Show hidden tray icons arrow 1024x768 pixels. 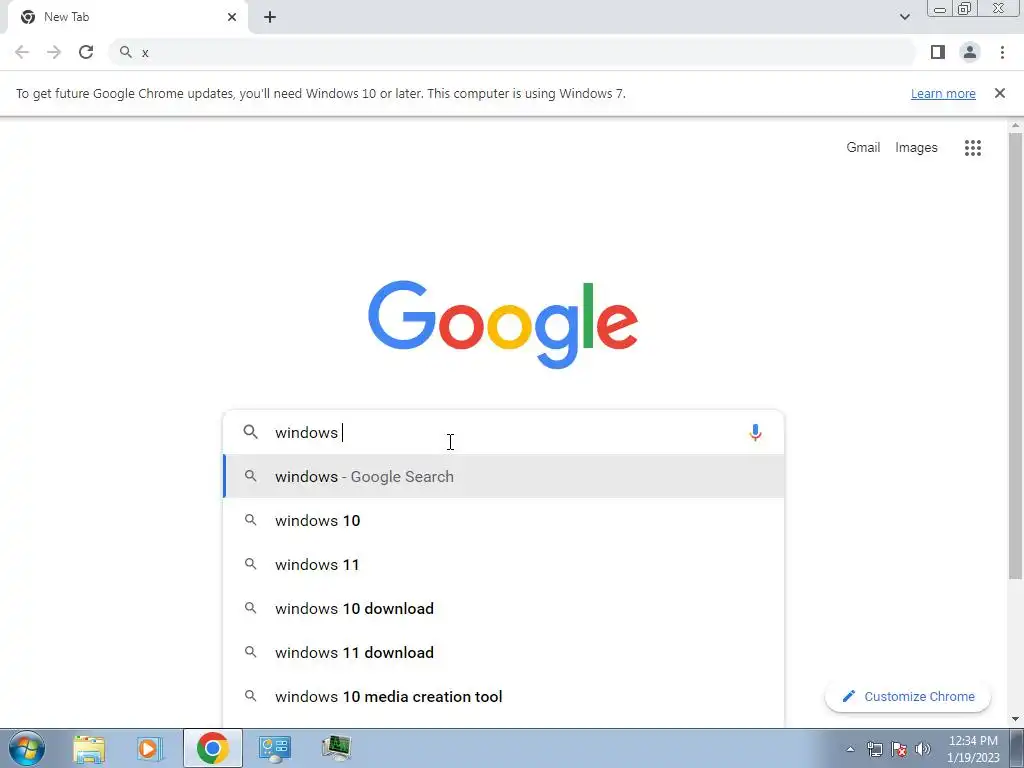click(x=850, y=749)
